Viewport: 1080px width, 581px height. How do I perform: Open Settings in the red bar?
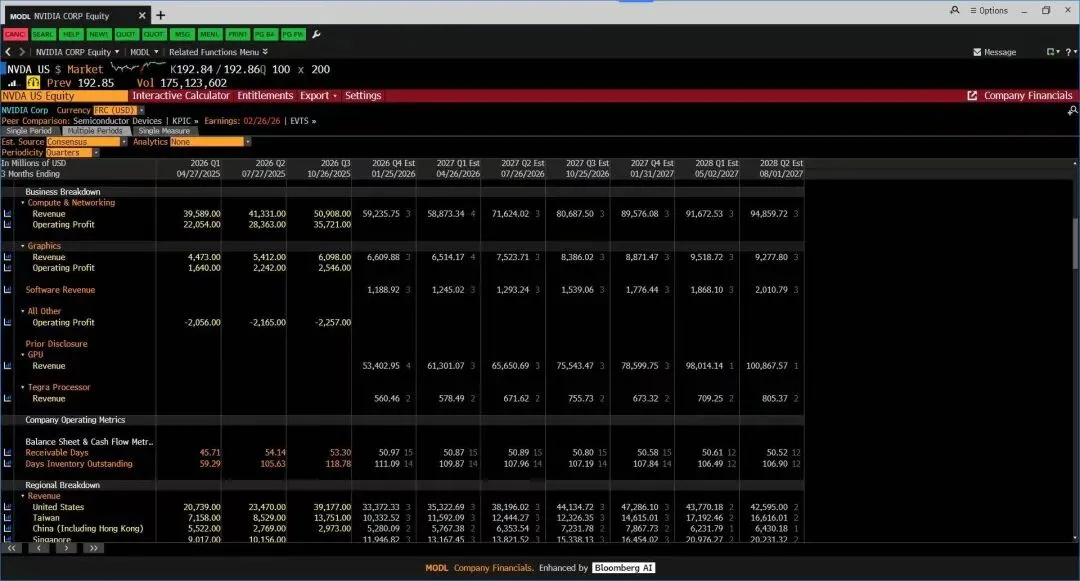[x=363, y=96]
